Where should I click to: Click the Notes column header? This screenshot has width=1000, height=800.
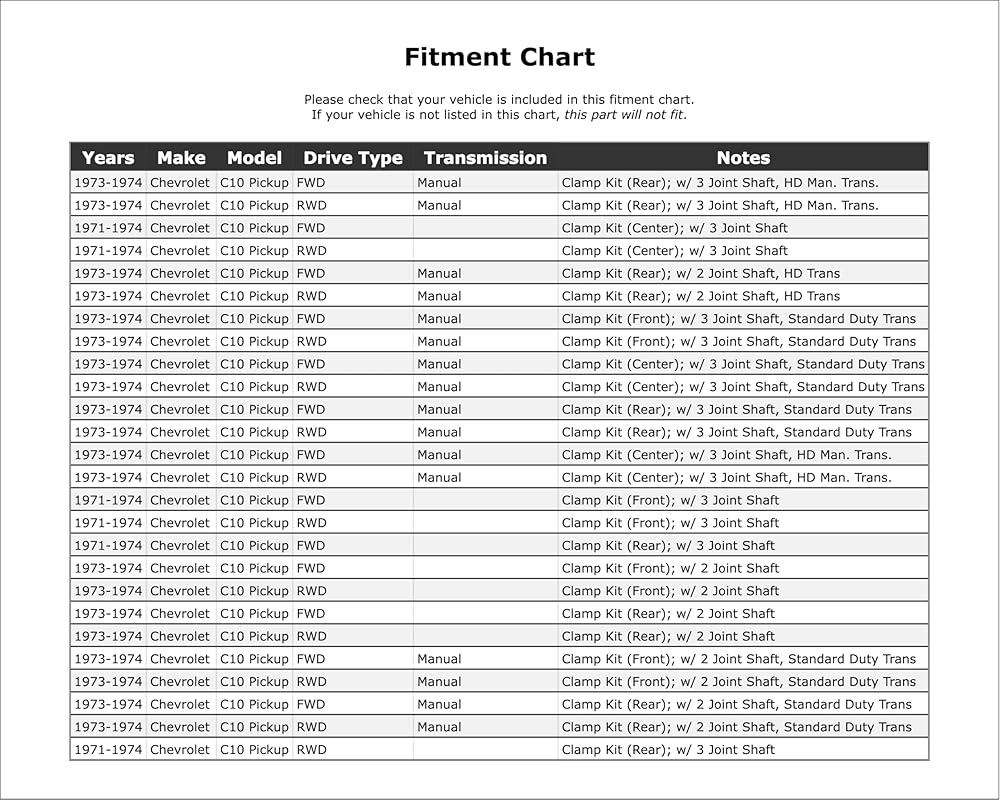(743, 158)
